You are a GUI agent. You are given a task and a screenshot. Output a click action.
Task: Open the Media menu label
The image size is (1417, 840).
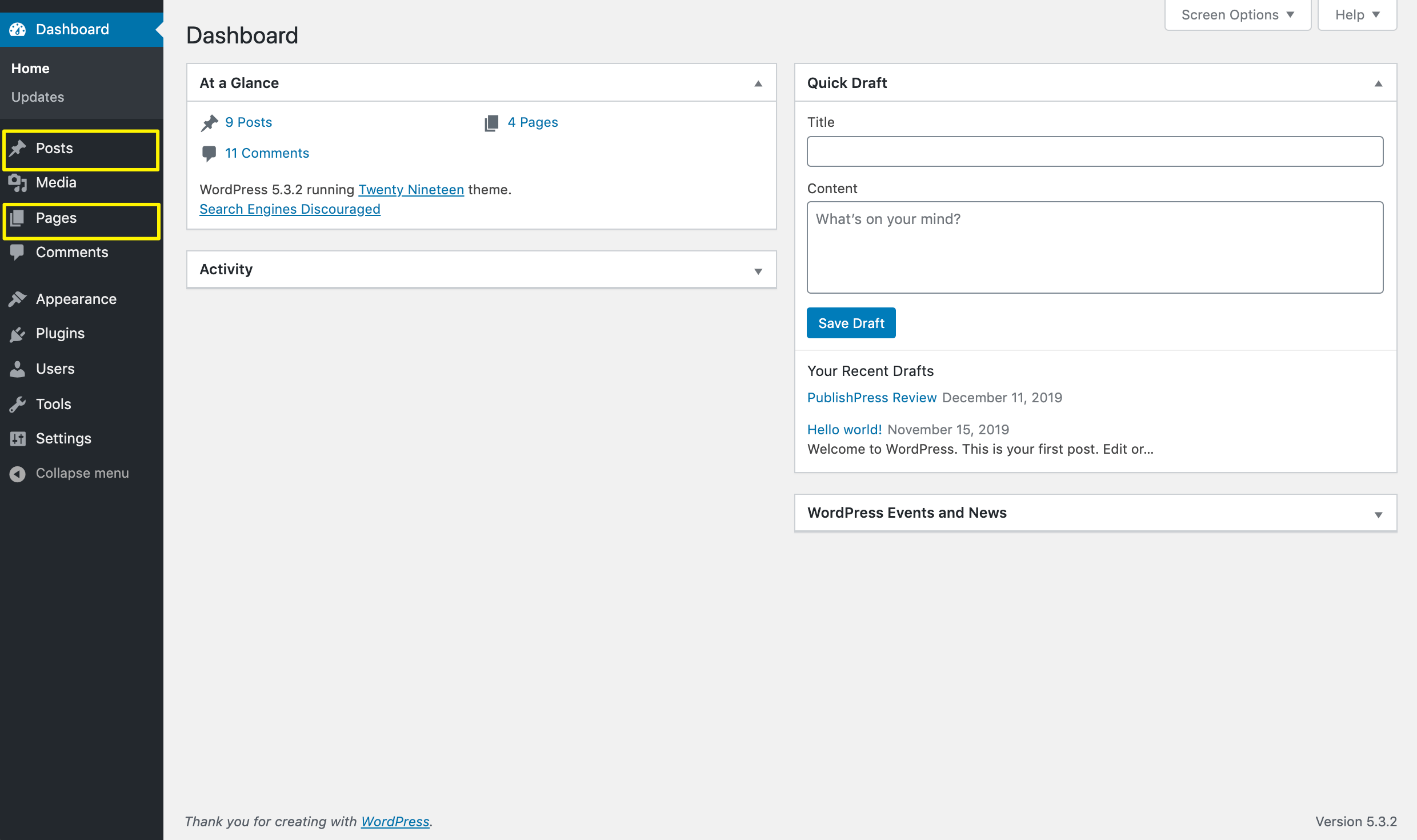pyautogui.click(x=56, y=182)
